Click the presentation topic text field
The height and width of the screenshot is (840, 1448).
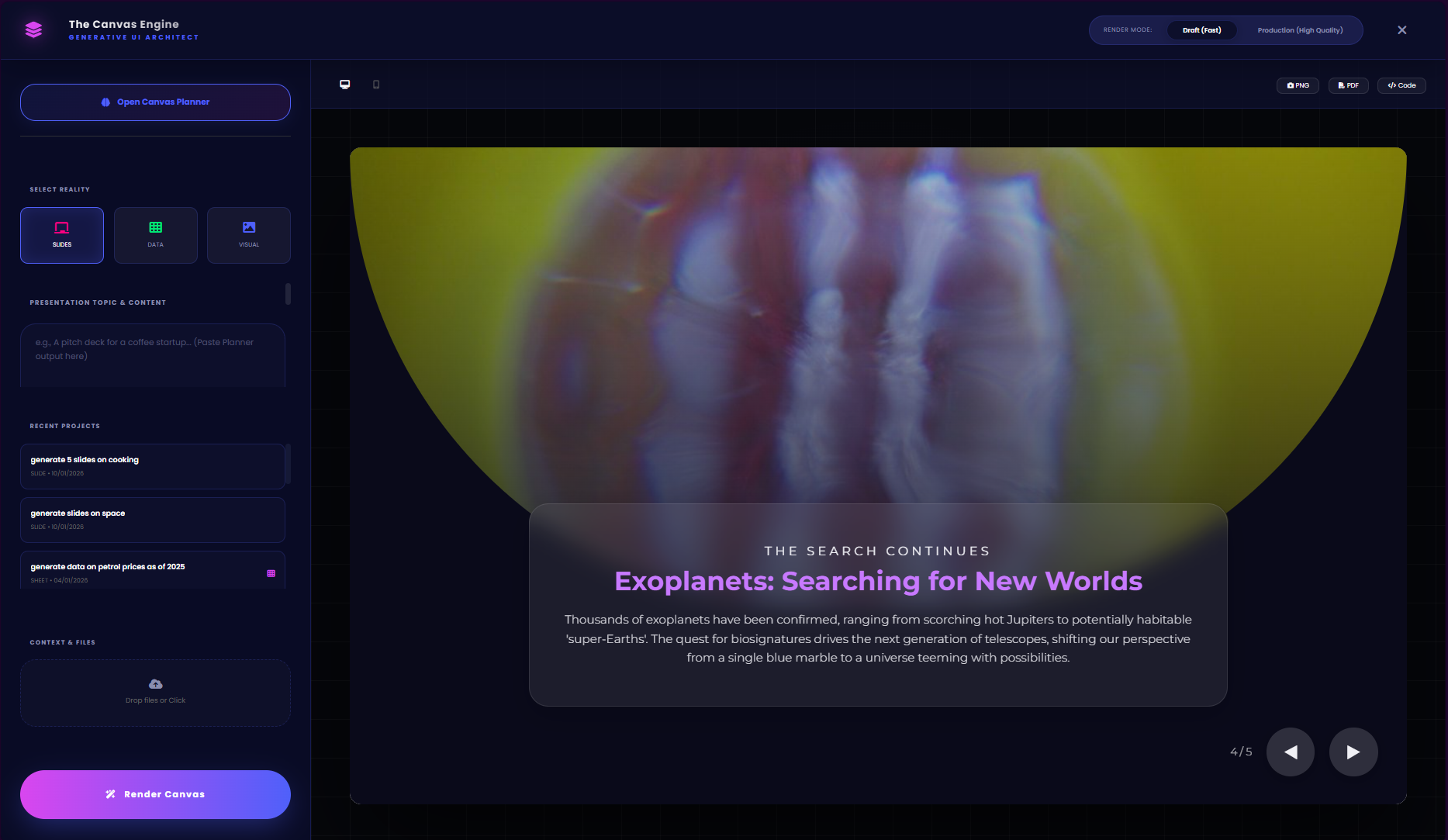152,354
